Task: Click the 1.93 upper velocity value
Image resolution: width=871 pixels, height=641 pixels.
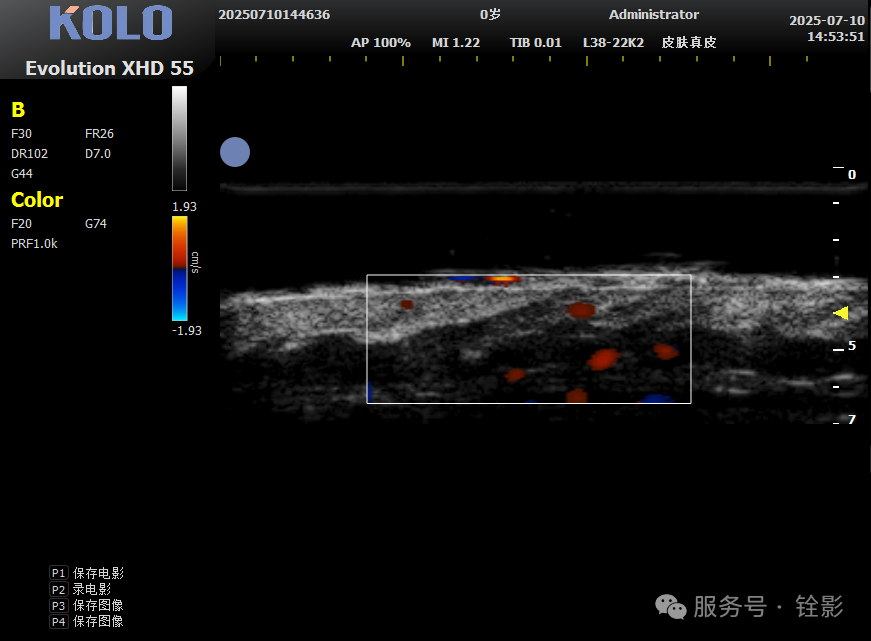Action: click(184, 207)
